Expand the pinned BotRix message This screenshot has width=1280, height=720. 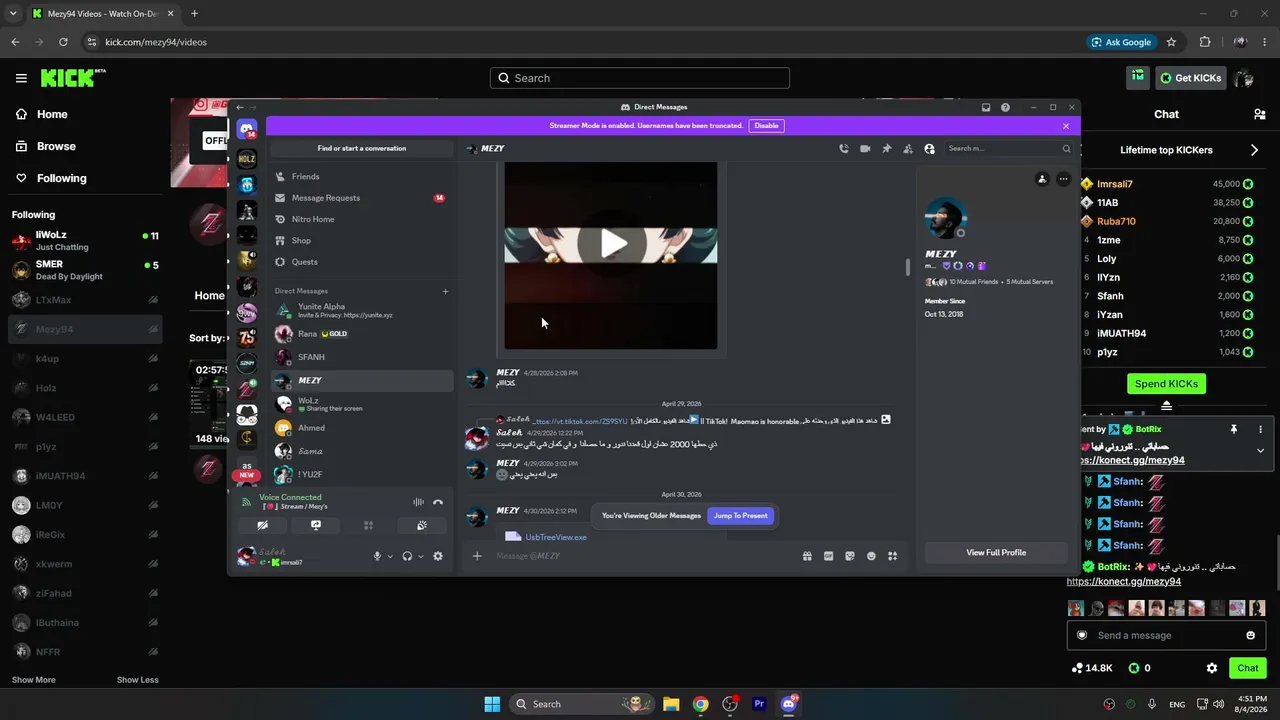pyautogui.click(x=1260, y=451)
